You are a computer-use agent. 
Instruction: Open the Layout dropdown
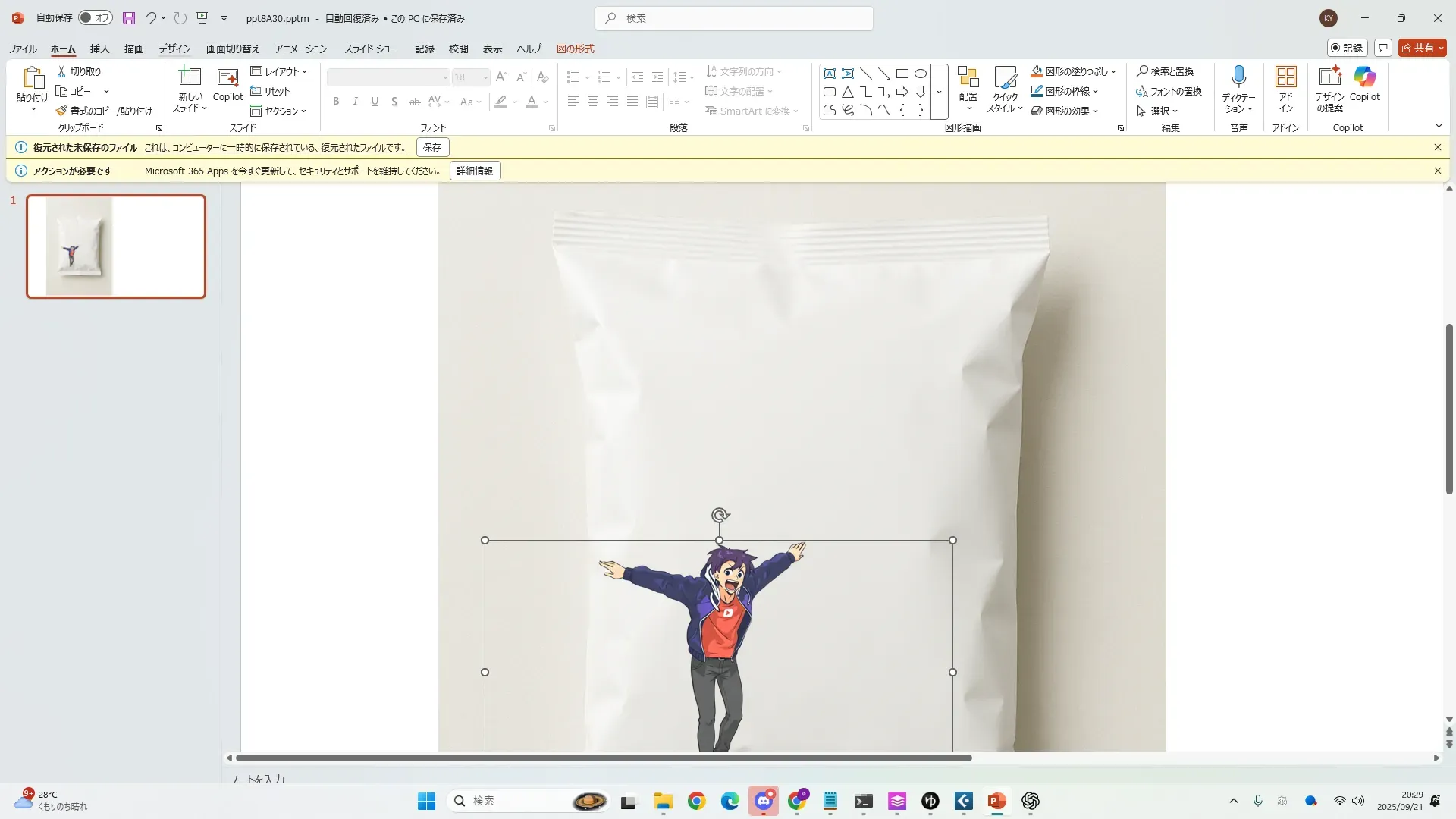point(279,71)
